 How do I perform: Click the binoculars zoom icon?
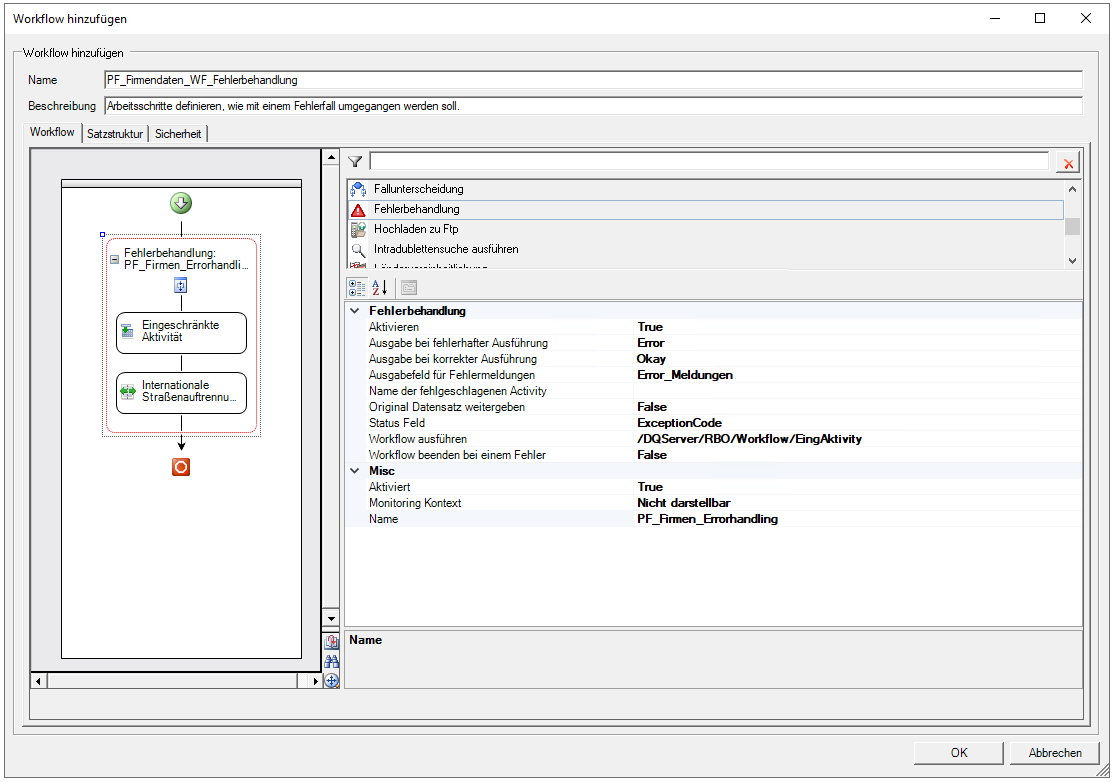331,661
